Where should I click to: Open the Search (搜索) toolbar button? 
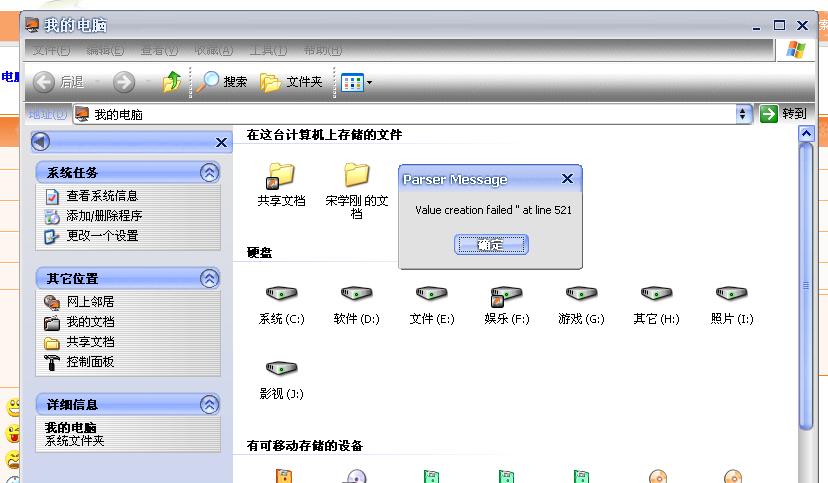coord(222,82)
